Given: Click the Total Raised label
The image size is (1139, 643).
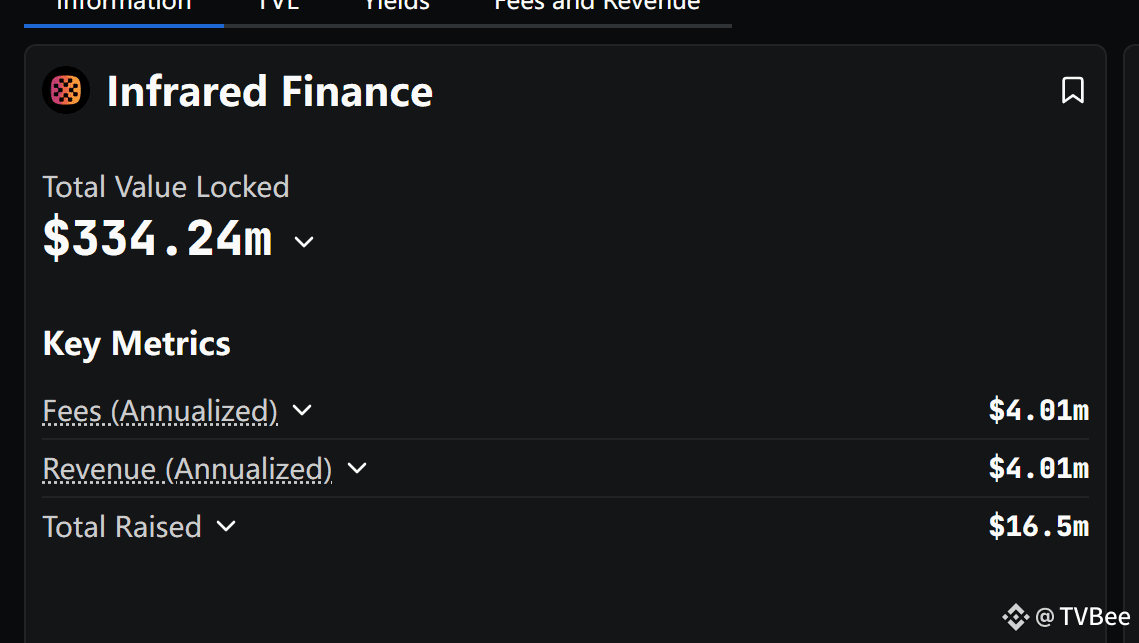Looking at the screenshot, I should click(x=122, y=527).
